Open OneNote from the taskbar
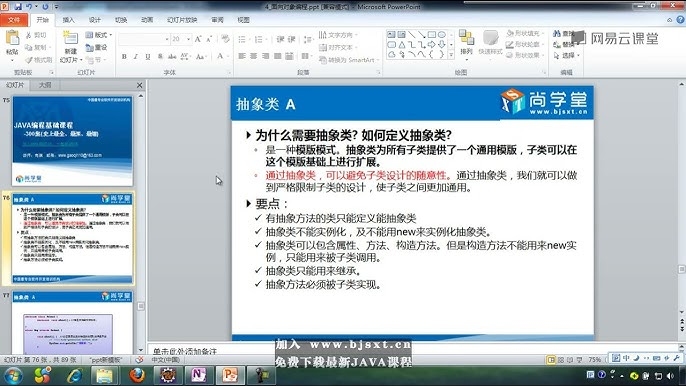The image size is (686, 386). 198,375
